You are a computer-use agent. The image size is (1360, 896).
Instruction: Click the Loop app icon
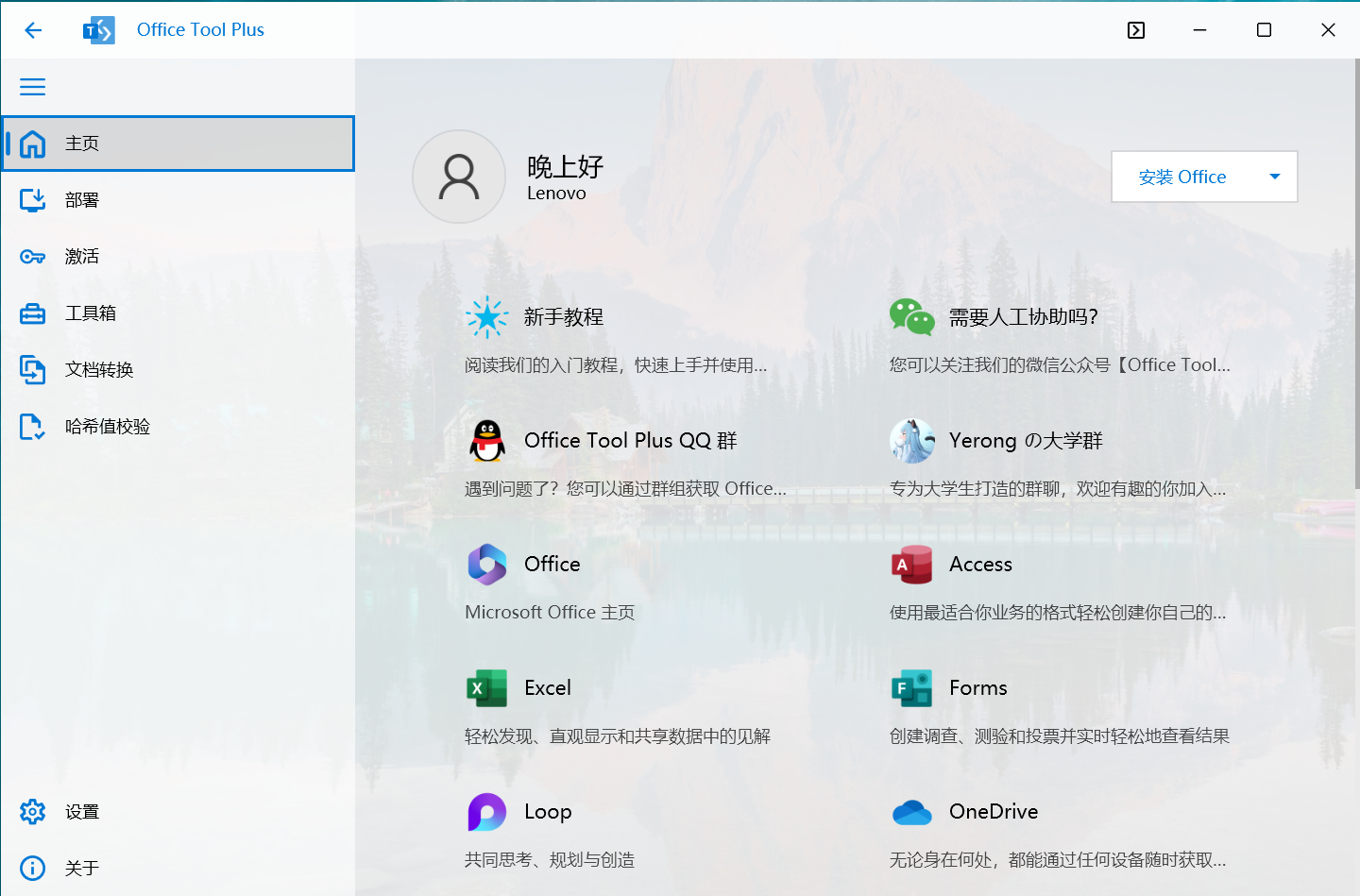click(x=487, y=812)
